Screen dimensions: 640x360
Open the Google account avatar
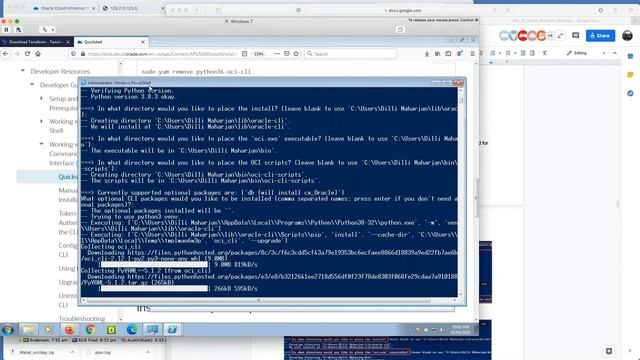coord(627,36)
